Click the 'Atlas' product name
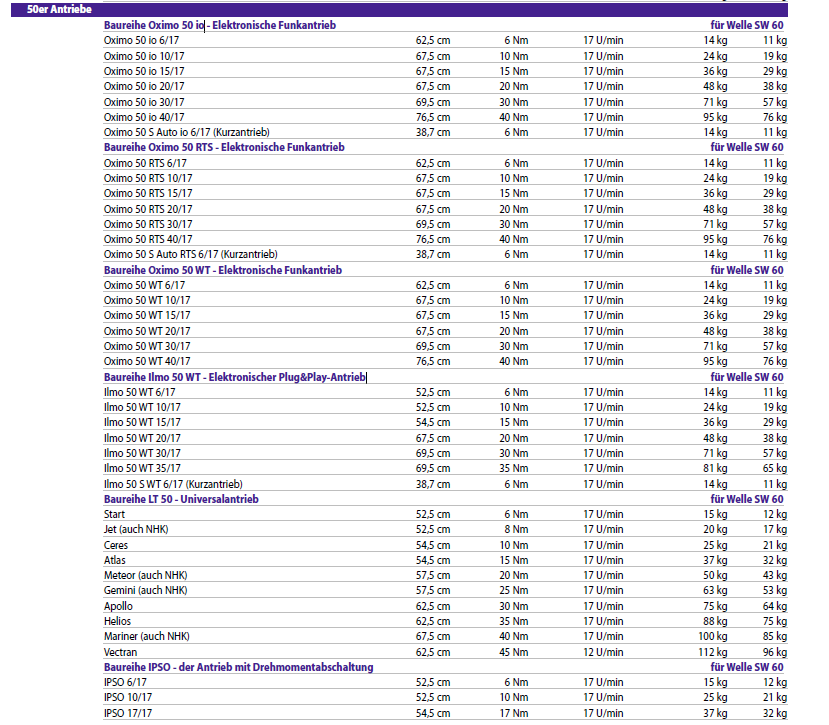829x725 pixels. [115, 560]
